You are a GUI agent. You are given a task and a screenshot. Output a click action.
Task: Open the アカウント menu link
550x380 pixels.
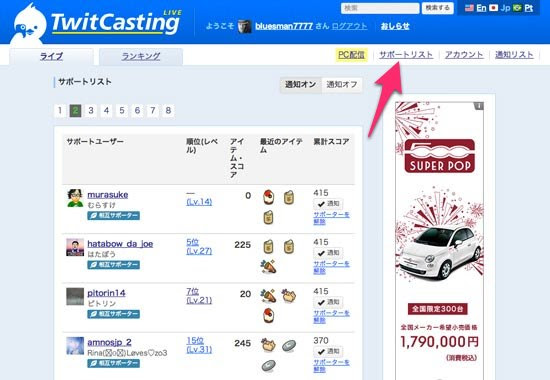(464, 55)
